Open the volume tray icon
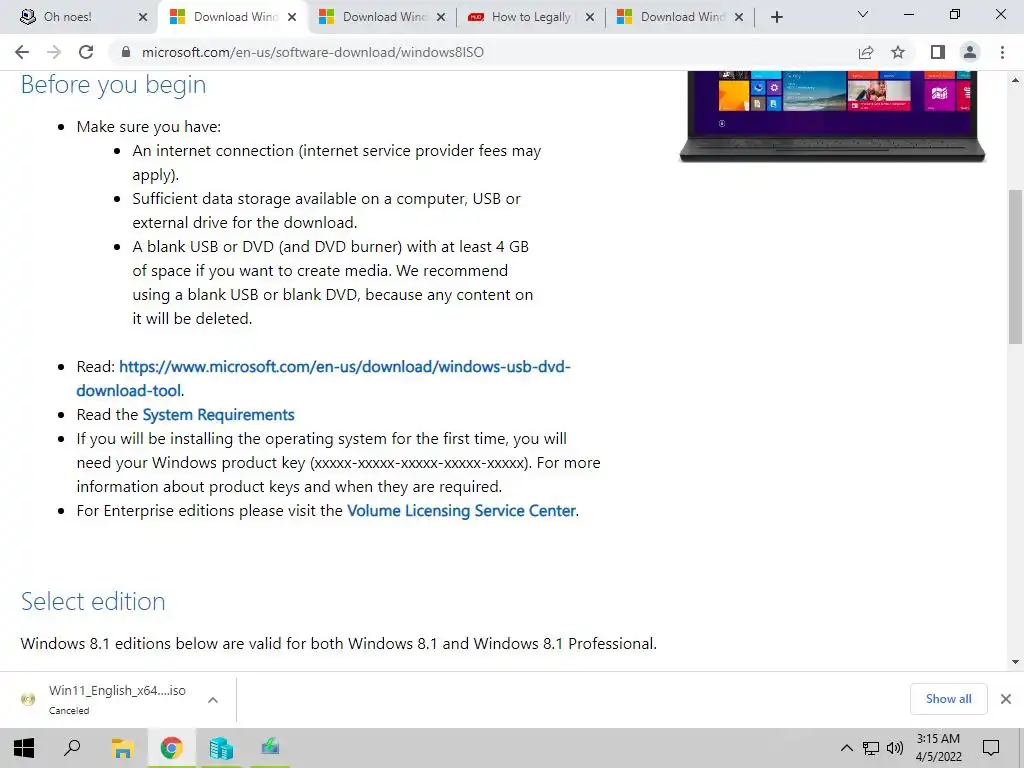1024x768 pixels. pyautogui.click(x=895, y=748)
